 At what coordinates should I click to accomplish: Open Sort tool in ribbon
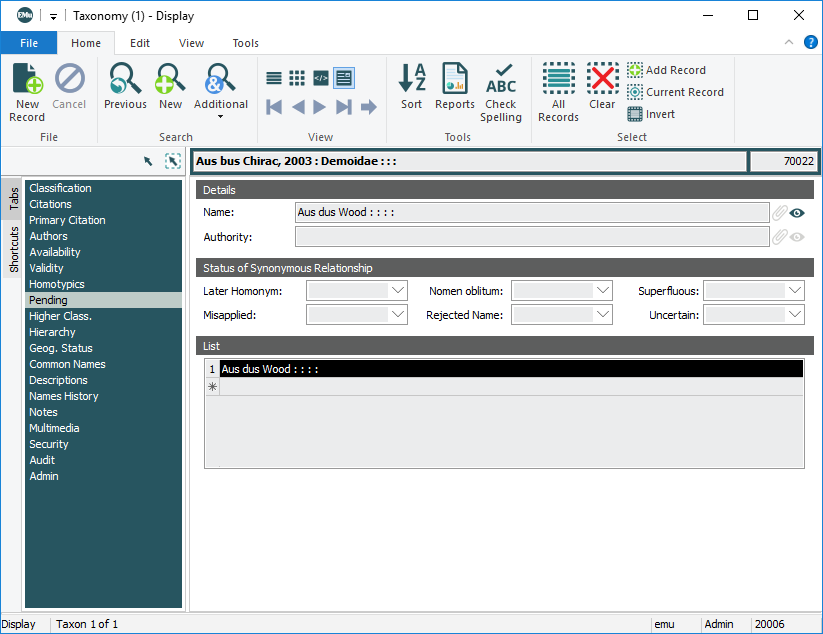click(x=411, y=87)
